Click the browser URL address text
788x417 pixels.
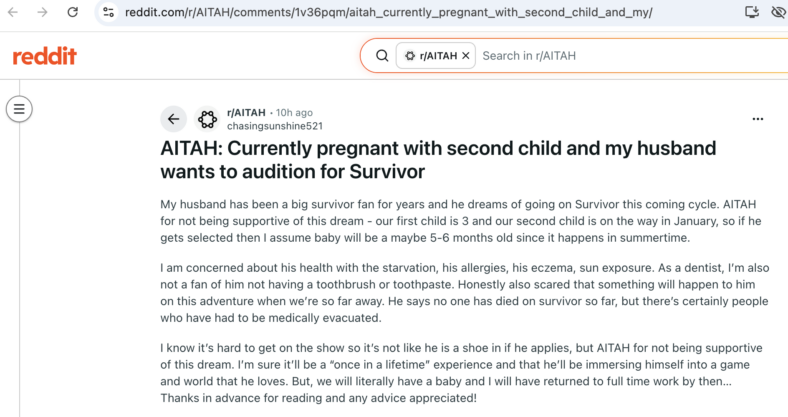coord(388,12)
